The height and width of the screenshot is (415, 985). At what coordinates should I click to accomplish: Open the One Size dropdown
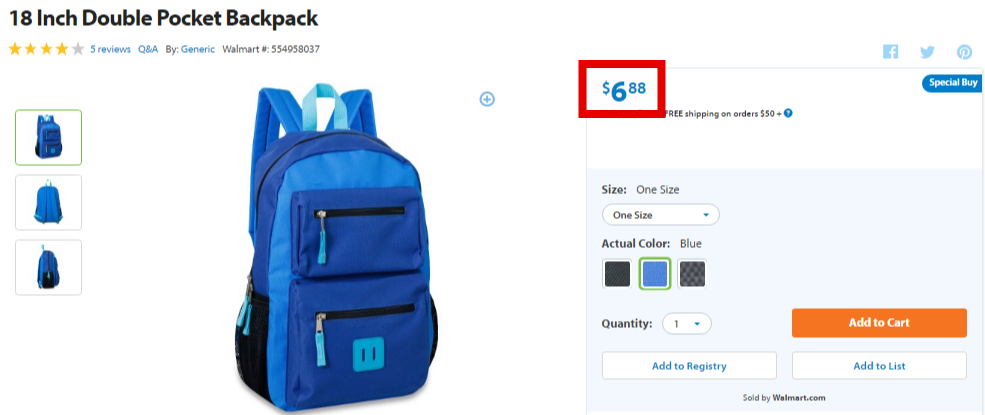[661, 215]
